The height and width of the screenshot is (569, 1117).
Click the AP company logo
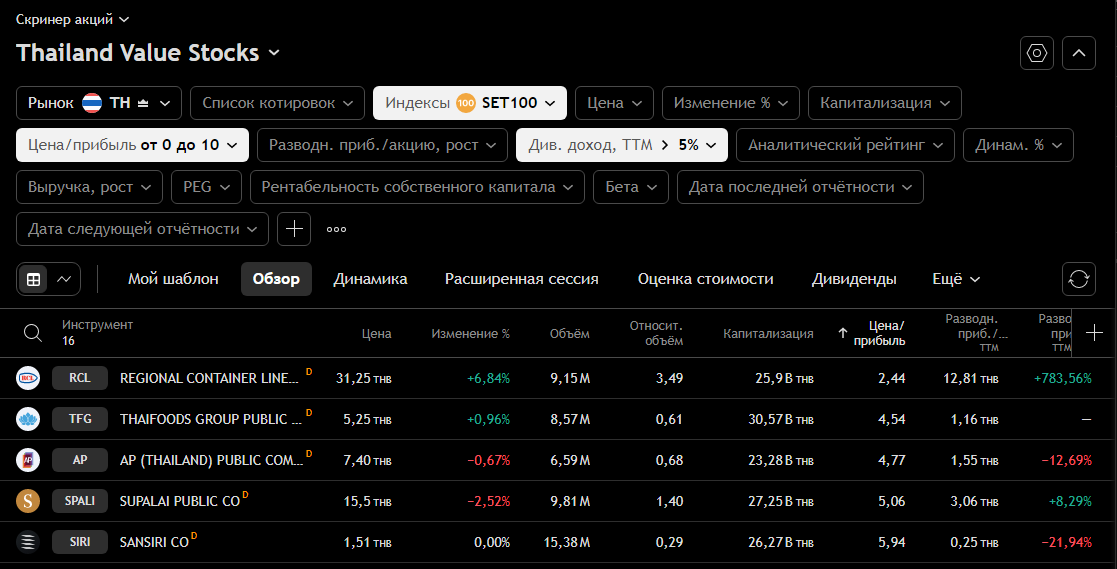click(28, 460)
